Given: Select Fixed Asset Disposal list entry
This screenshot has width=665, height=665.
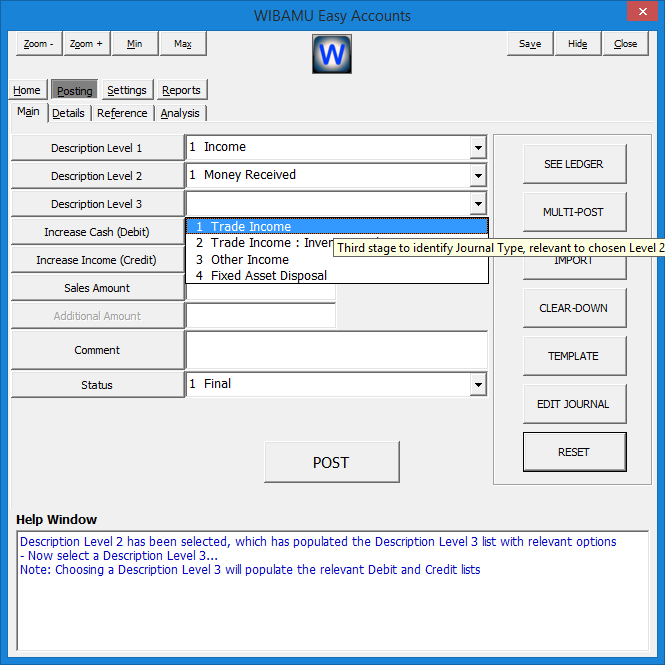Looking at the screenshot, I should (x=268, y=275).
